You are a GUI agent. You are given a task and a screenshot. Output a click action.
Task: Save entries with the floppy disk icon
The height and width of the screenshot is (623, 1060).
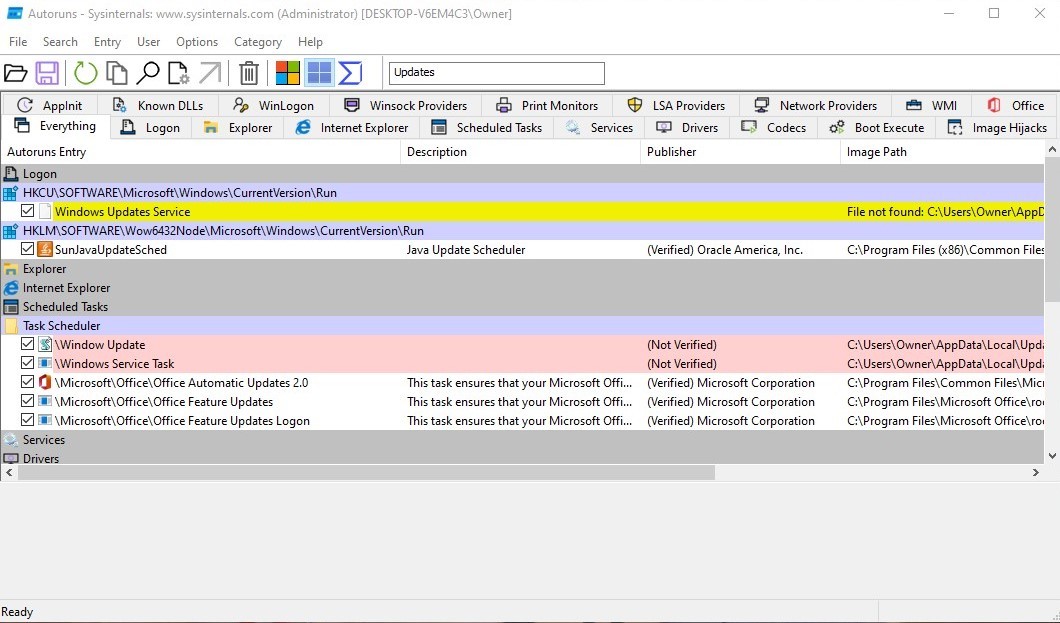click(47, 73)
